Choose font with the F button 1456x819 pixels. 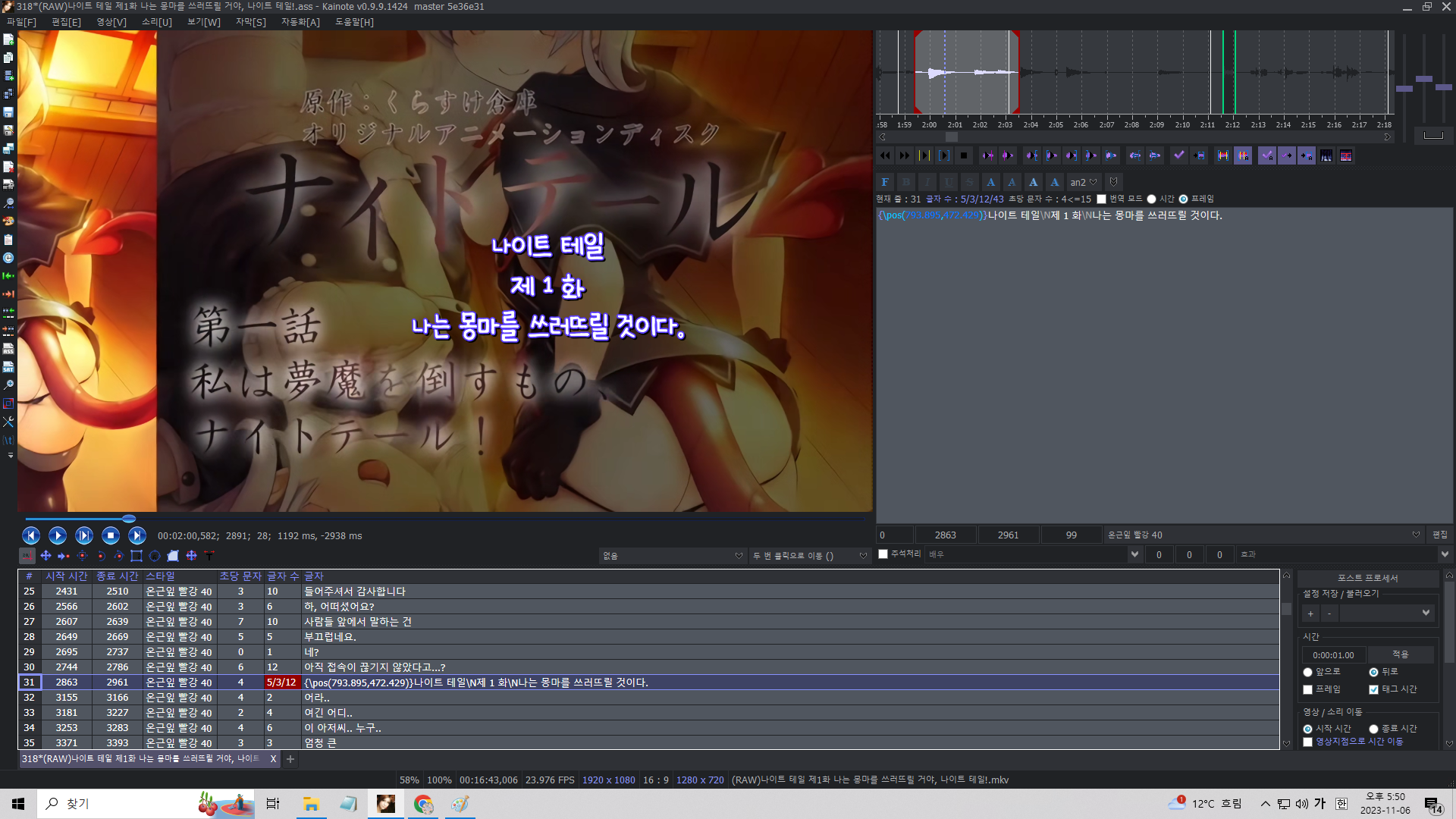tap(885, 182)
